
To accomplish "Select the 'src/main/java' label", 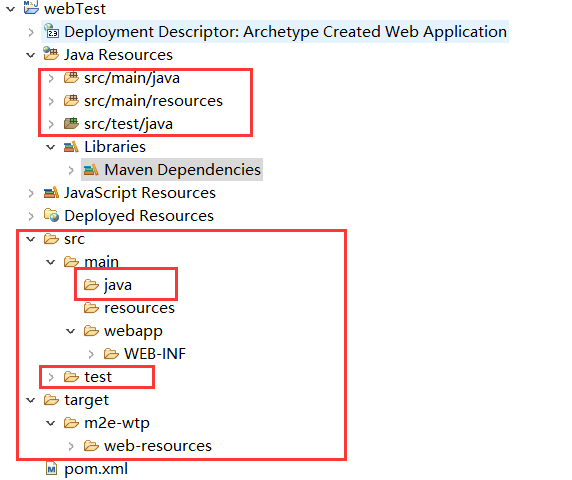I will click(132, 78).
